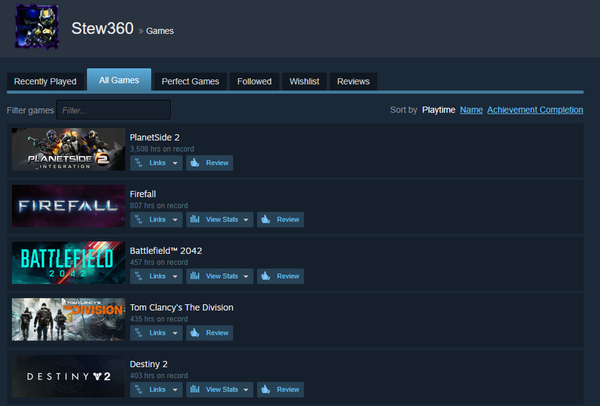Screen dimensions: 600x406
Task: Click the PlanetSide 2 Links icon
Action: click(139, 163)
